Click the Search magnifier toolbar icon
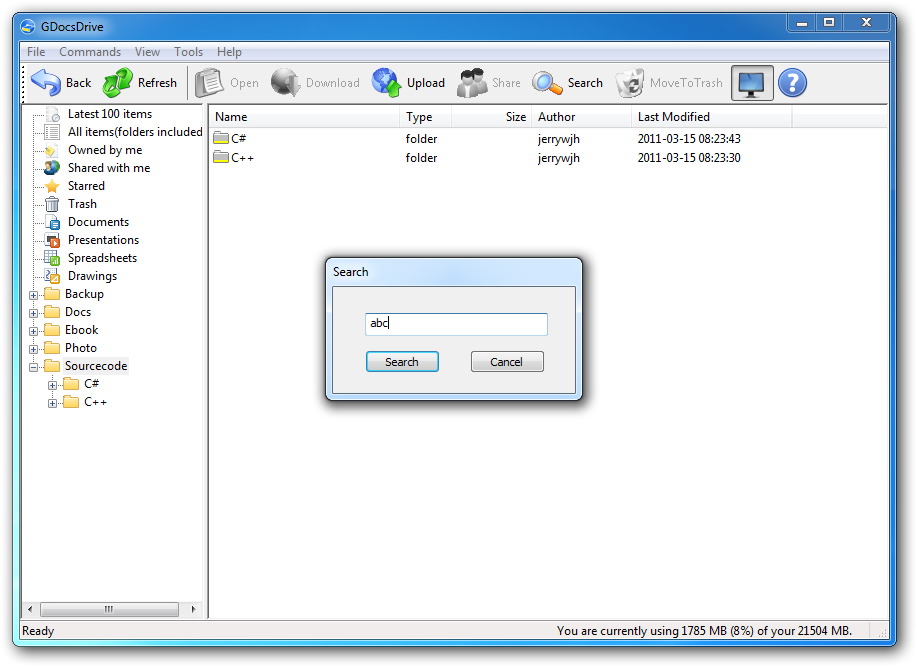This screenshot has height=667, width=917. (547, 83)
